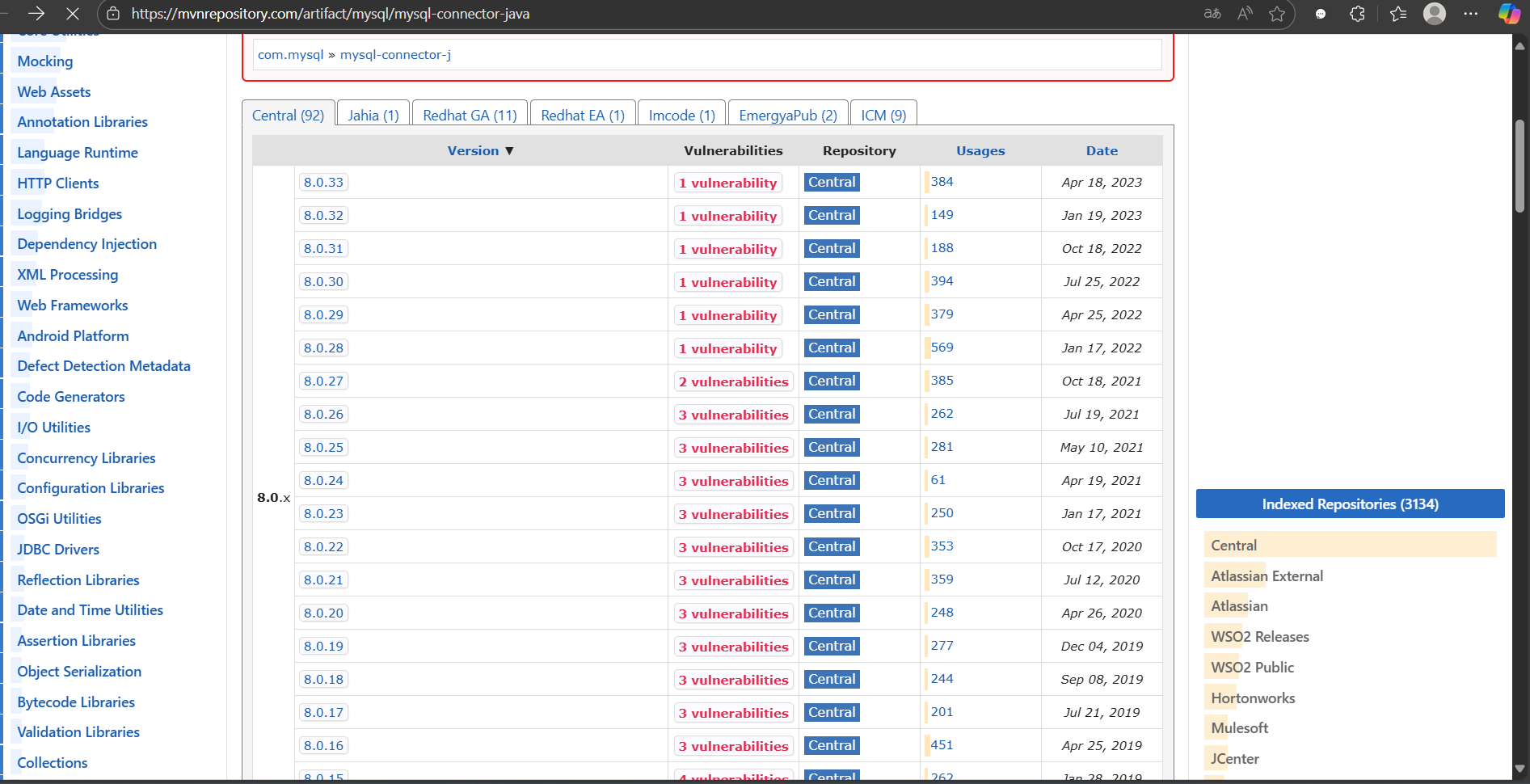Launch the Copilot sidebar icon
The width and height of the screenshot is (1530, 784).
click(1509, 14)
